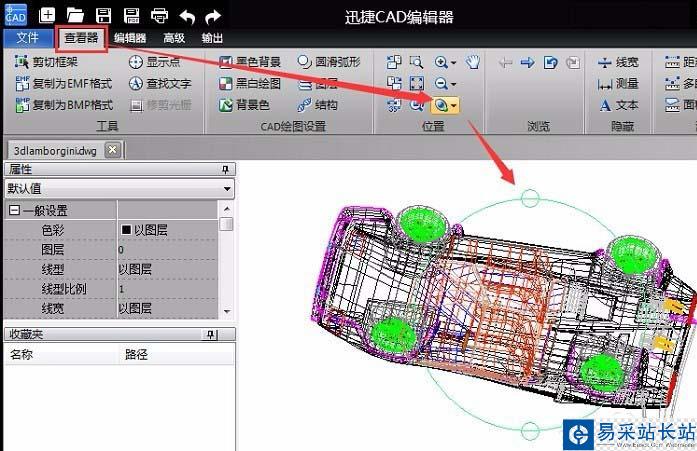Collapse the 一般设置 section
The width and height of the screenshot is (697, 451).
point(14,210)
